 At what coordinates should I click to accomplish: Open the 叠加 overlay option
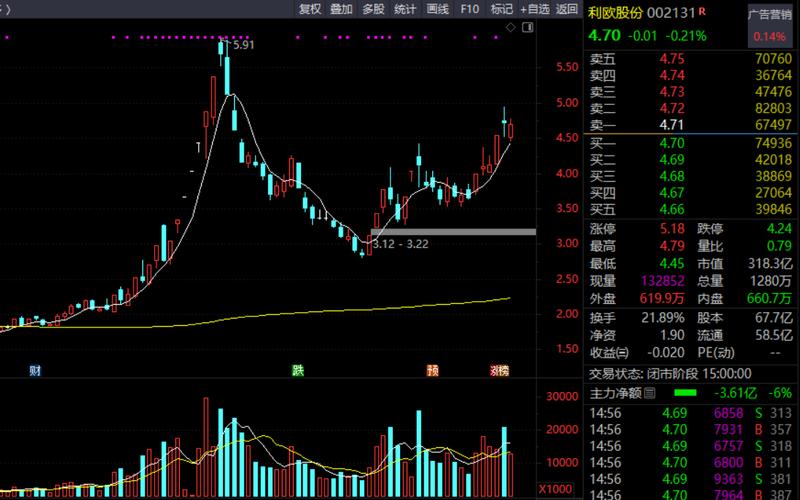click(x=341, y=9)
